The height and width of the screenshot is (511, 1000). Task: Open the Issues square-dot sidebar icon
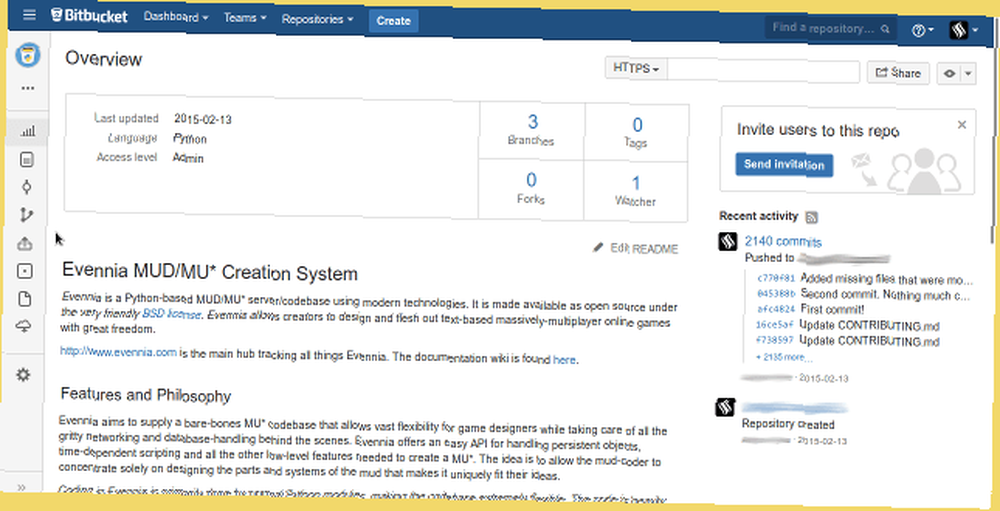pos(25,271)
